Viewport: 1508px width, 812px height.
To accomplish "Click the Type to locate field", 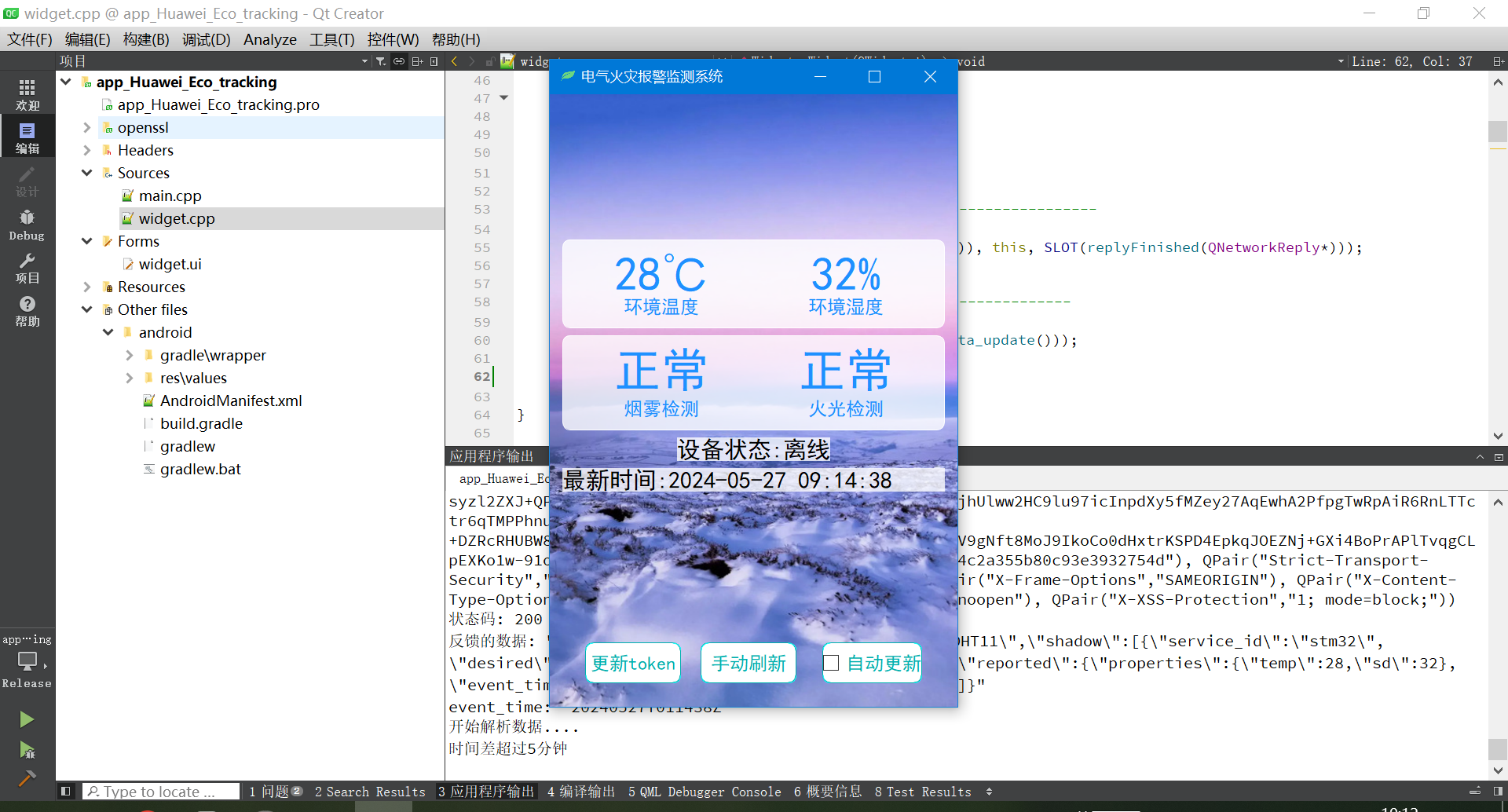I will [x=161, y=792].
